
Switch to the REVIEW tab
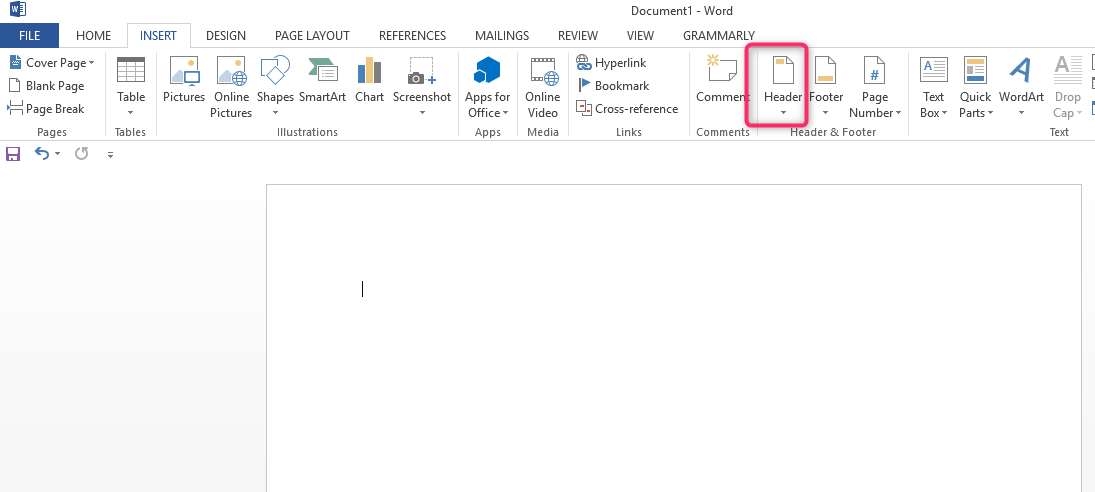(x=578, y=36)
